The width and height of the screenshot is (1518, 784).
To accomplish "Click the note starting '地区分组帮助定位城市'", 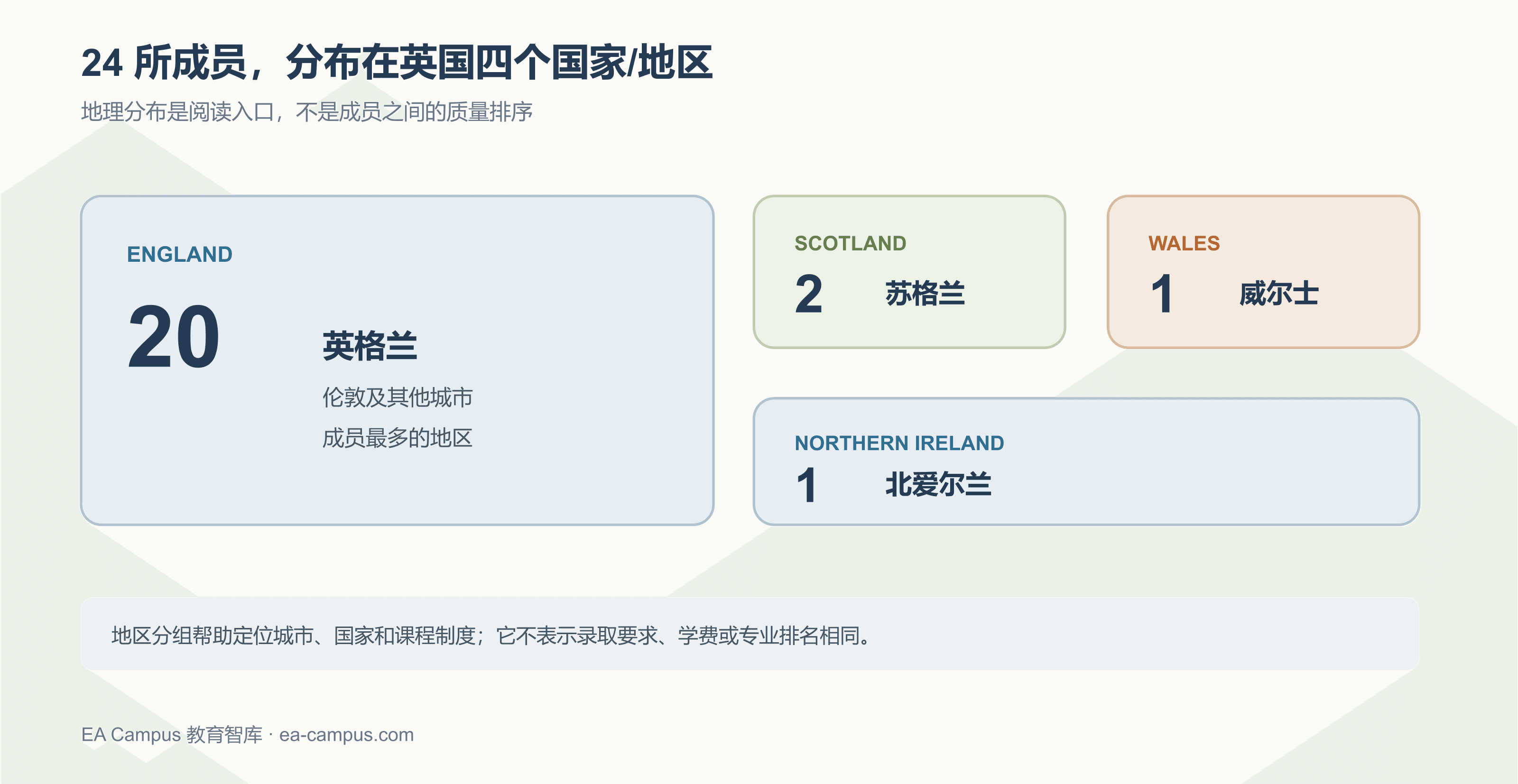I will click(x=491, y=636).
